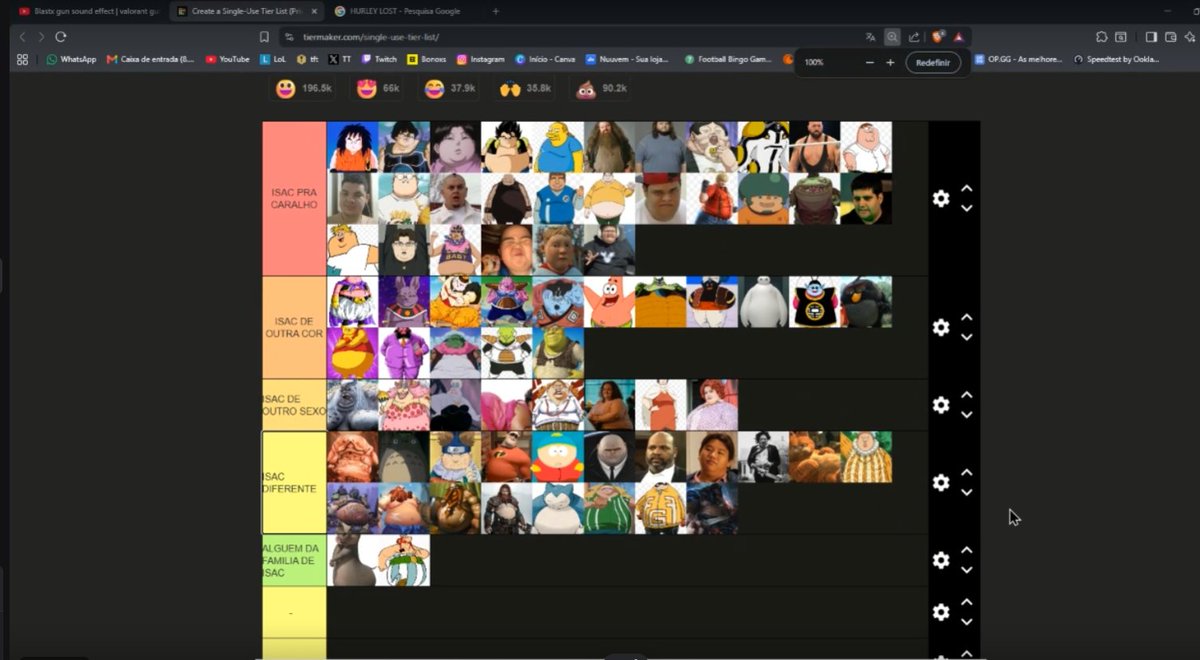
Task: Select the orange ISAC DE OUTRA COR label
Action: point(294,327)
